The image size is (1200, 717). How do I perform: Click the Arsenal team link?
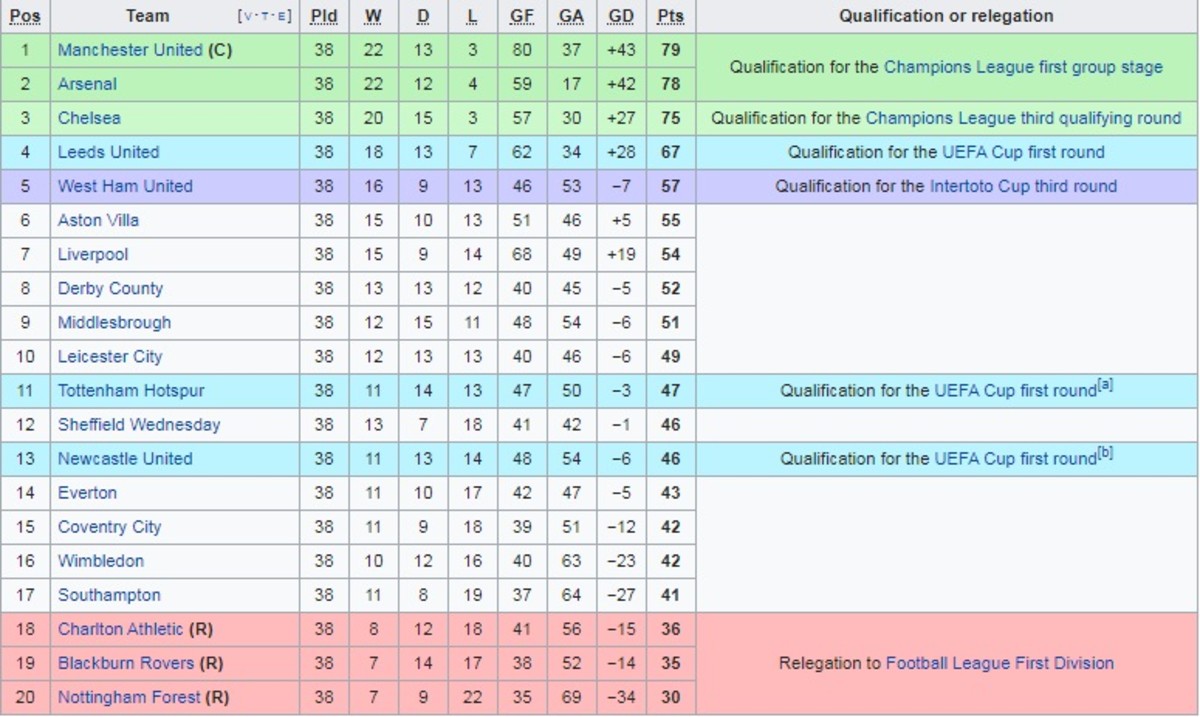[87, 84]
